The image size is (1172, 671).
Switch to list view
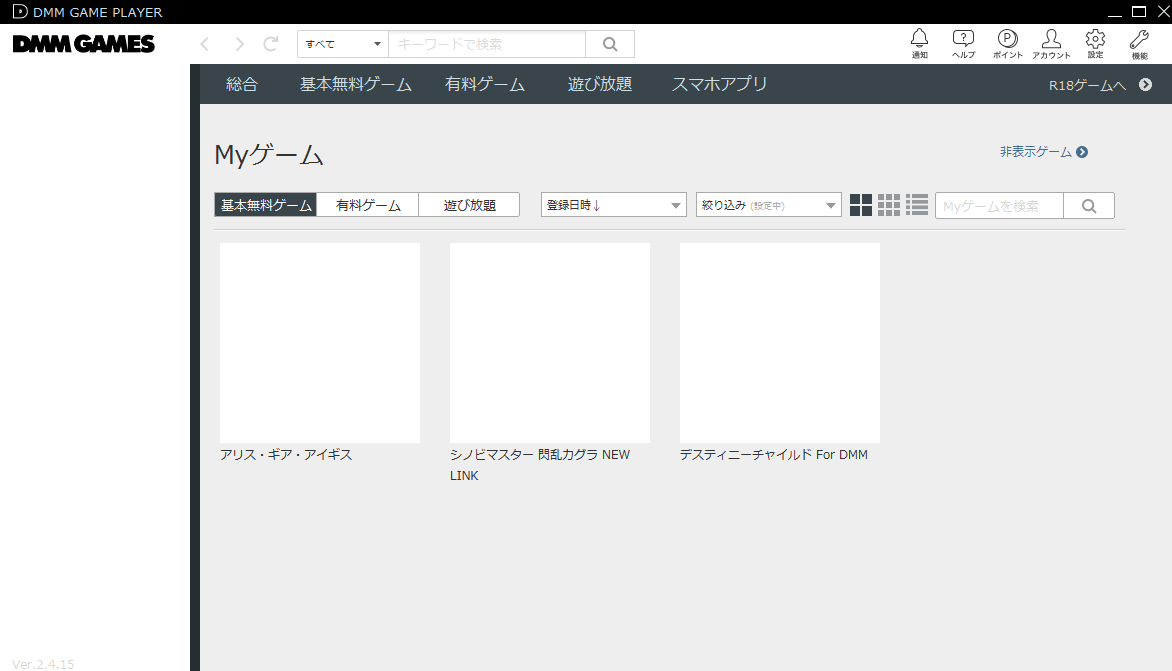[x=917, y=205]
